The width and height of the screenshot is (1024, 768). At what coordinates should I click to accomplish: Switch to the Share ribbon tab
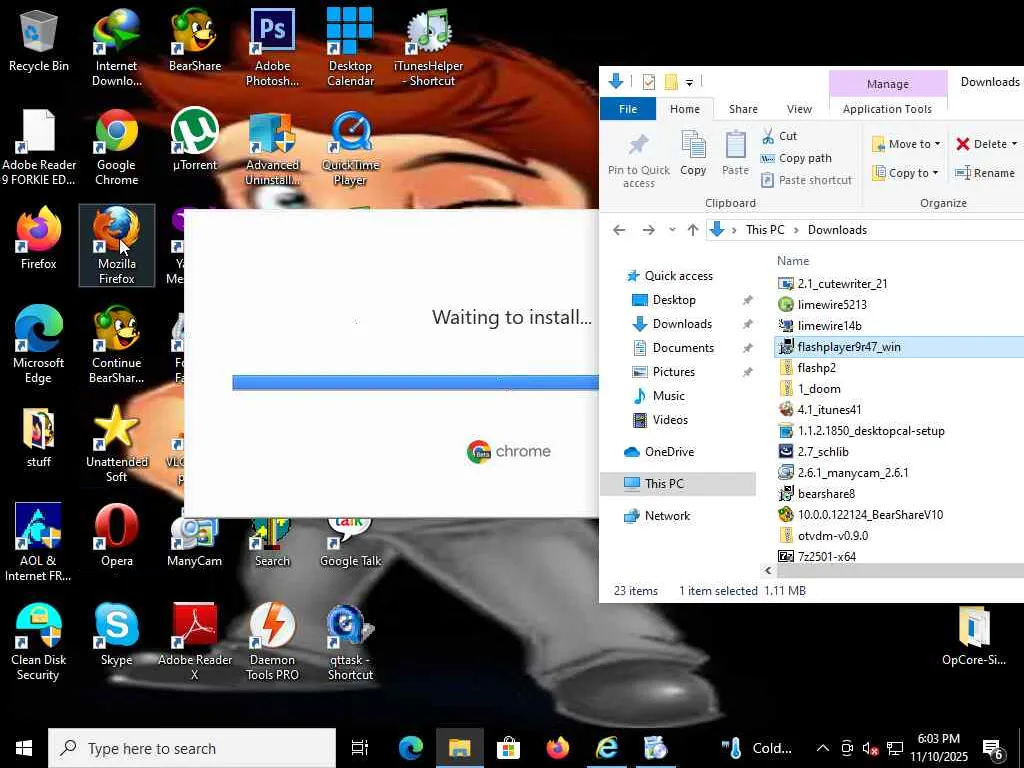point(743,109)
